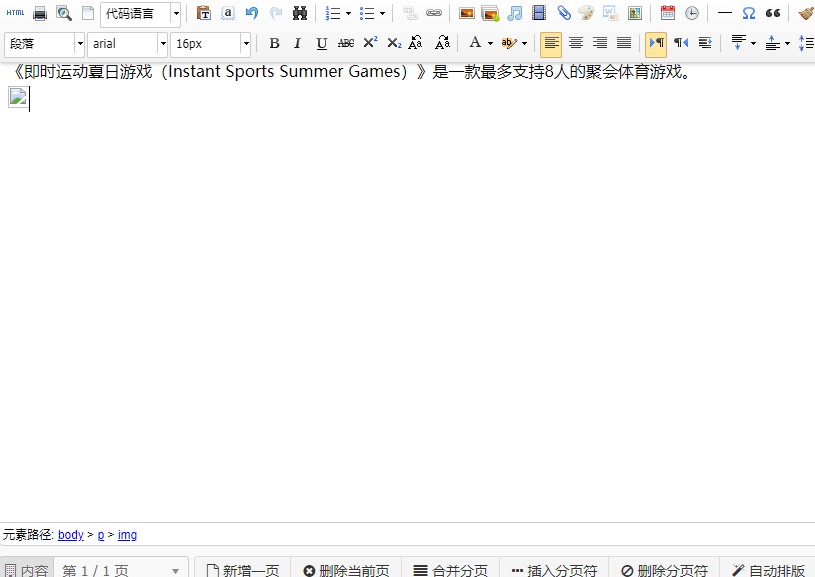Open the 第 1 / 1 页 page selector
815x577 pixels.
pos(121,570)
